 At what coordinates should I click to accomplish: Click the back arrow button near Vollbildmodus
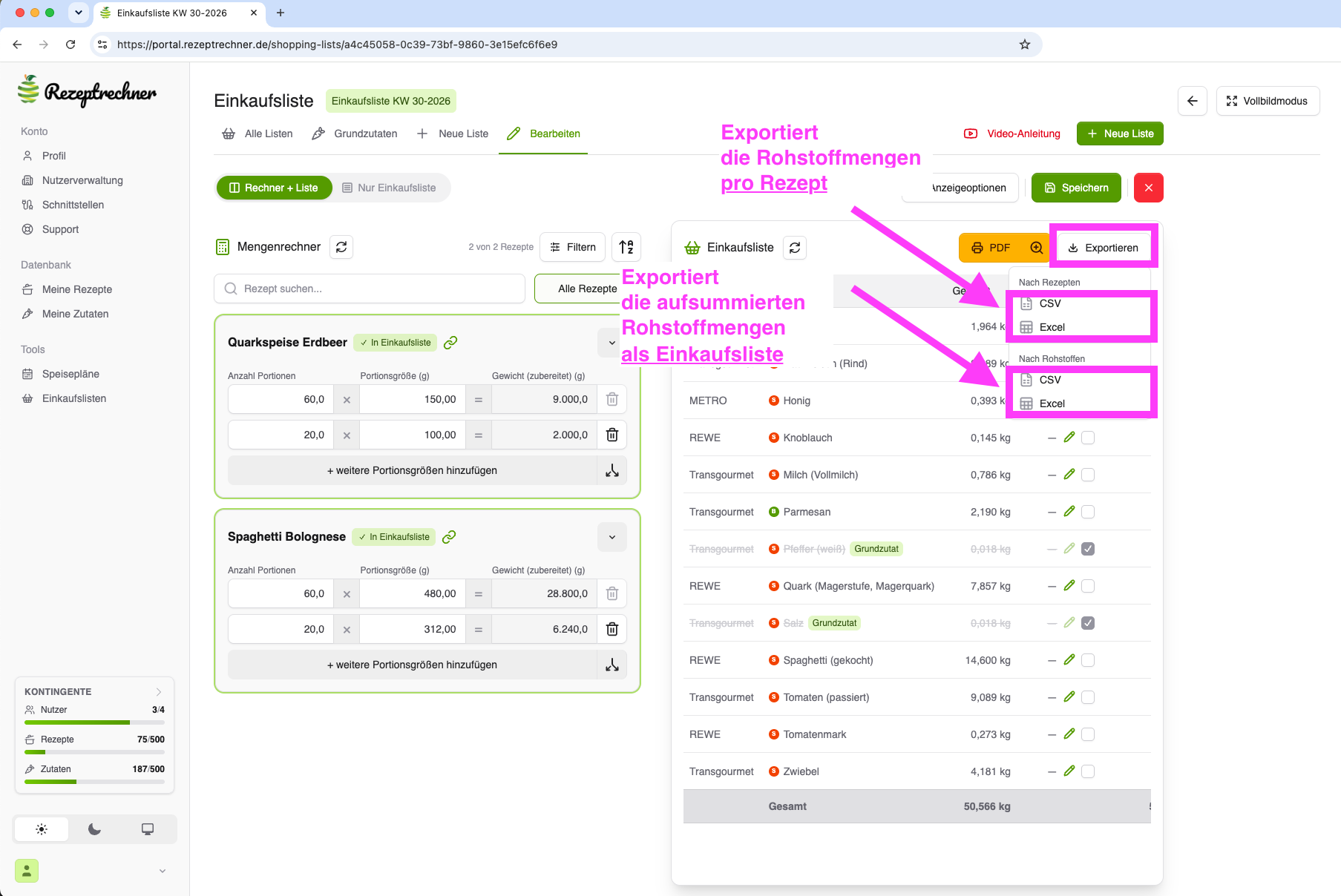(x=1193, y=101)
